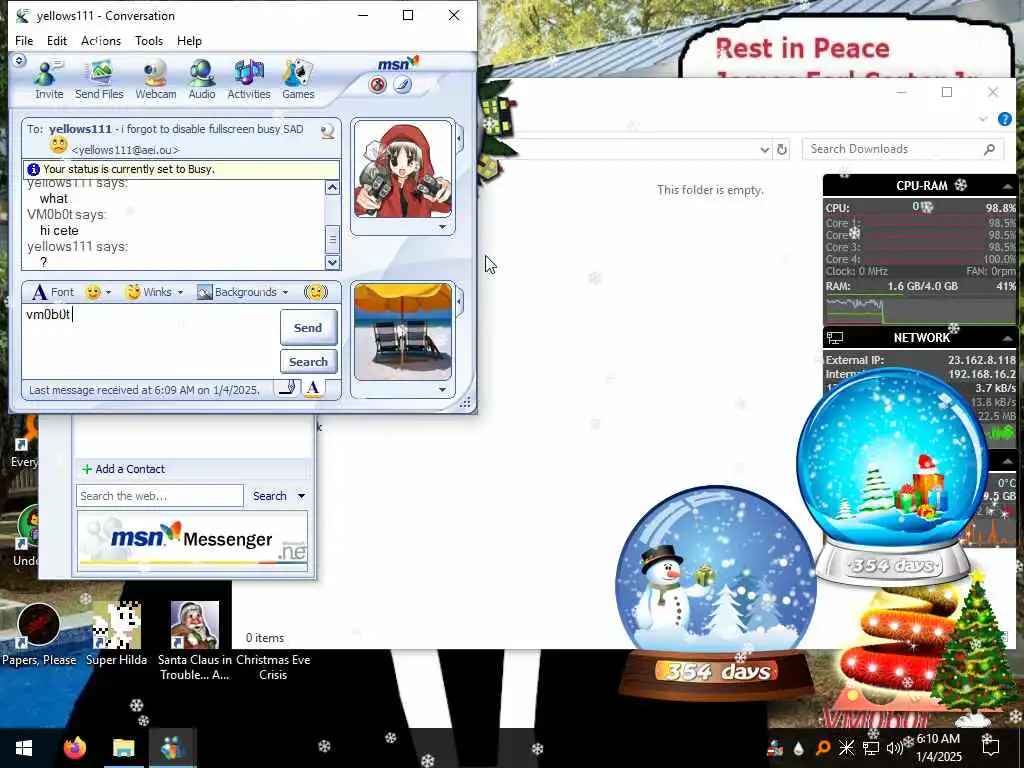Click the feather icon beside the block icon
This screenshot has height=768, width=1024.
[402, 85]
